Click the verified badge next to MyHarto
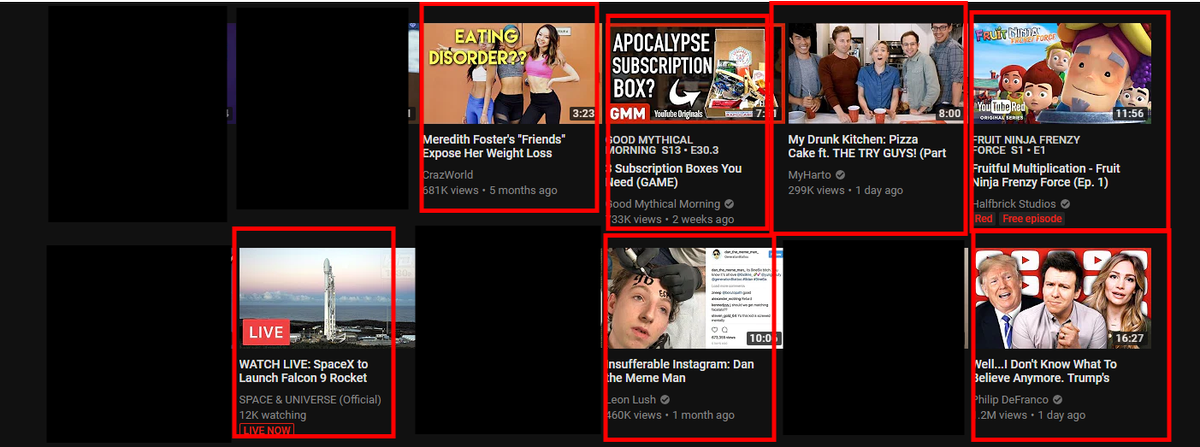 point(840,175)
